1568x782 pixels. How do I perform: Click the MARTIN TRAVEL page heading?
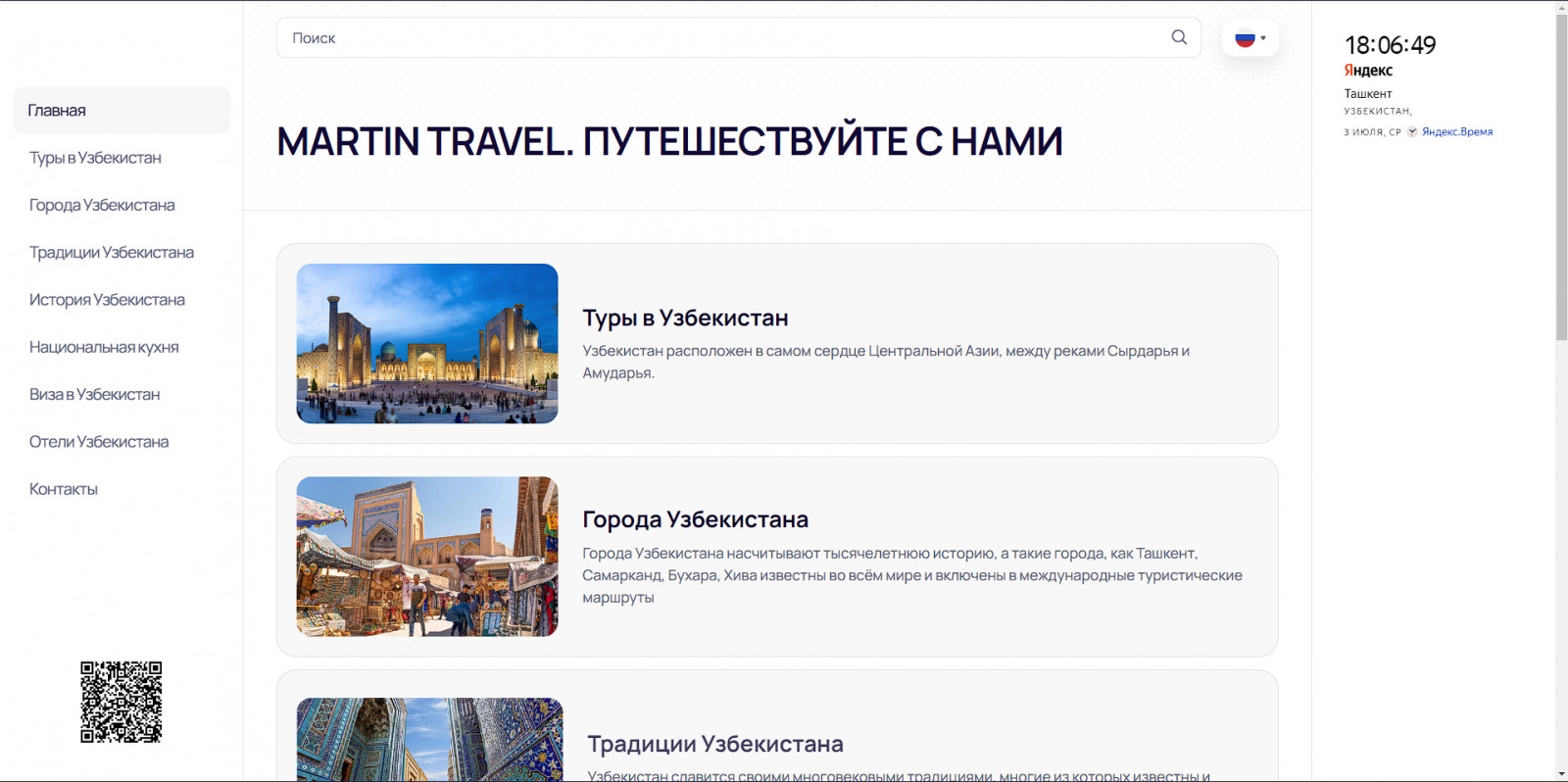[669, 142]
